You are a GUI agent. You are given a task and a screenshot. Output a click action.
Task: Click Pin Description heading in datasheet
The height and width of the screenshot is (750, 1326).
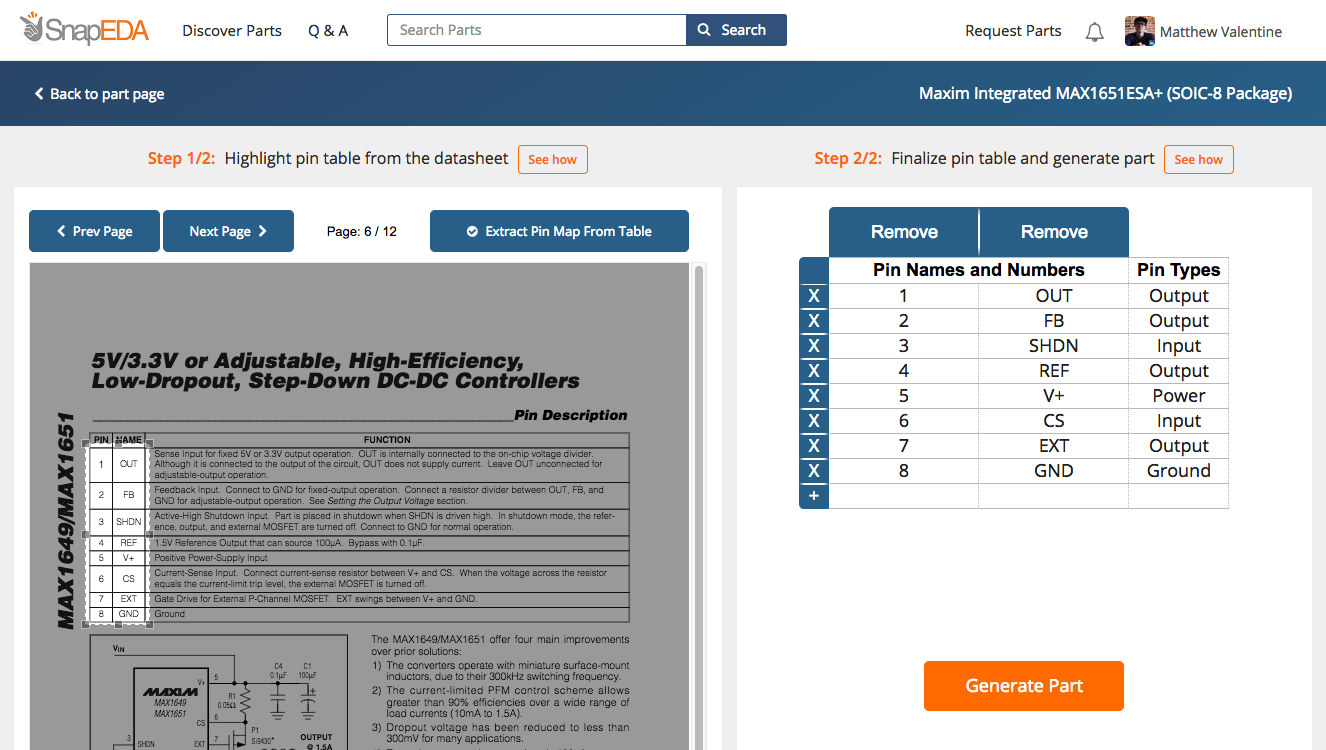click(x=571, y=415)
